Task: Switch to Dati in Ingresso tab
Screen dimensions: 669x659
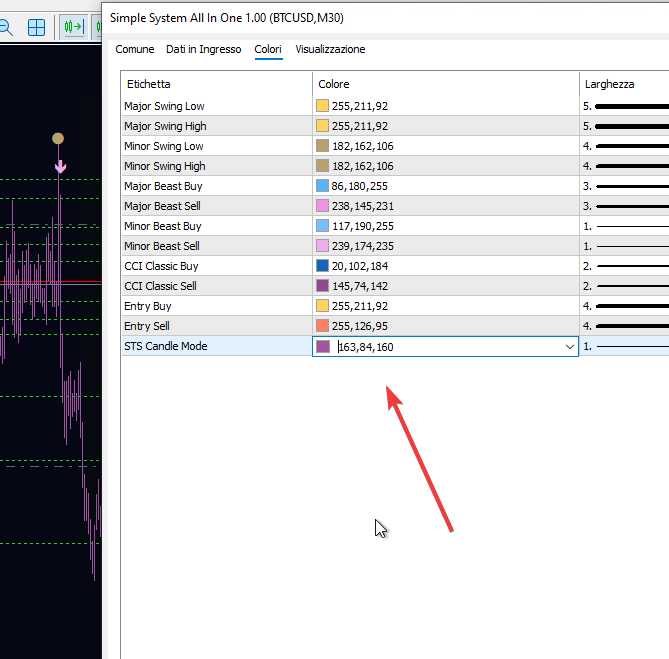Action: [204, 49]
